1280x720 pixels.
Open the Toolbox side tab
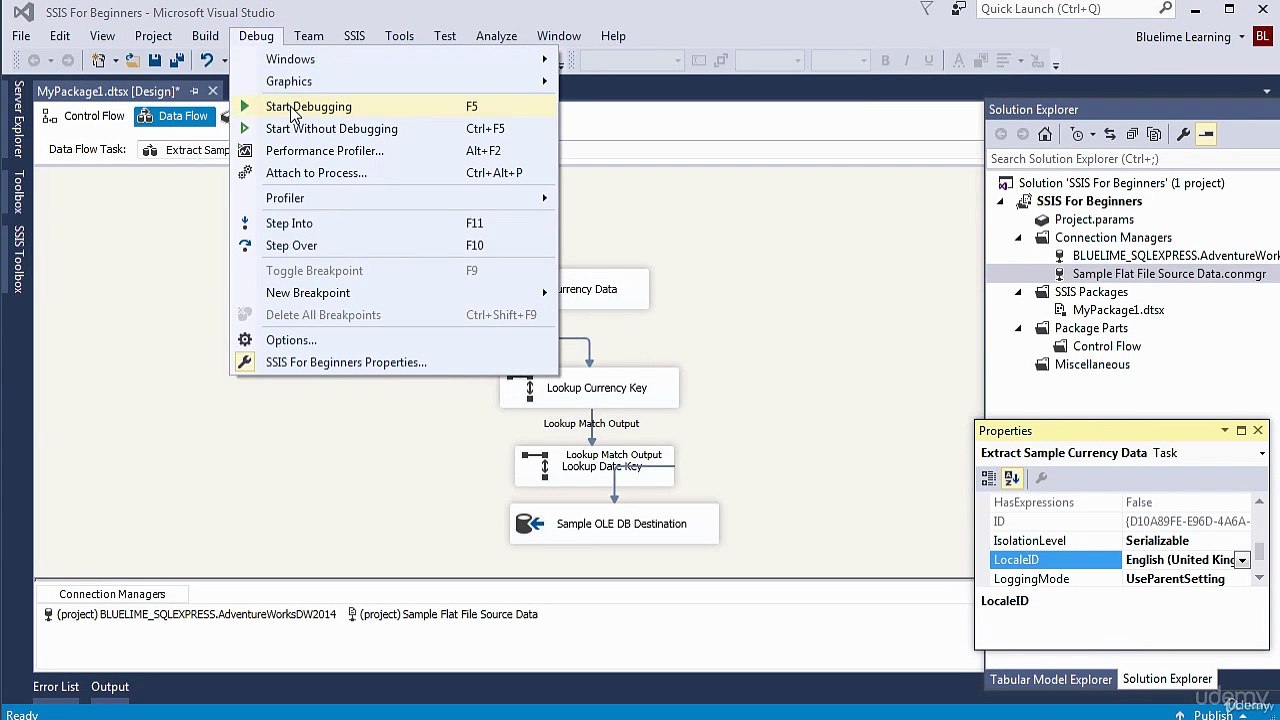[x=18, y=192]
